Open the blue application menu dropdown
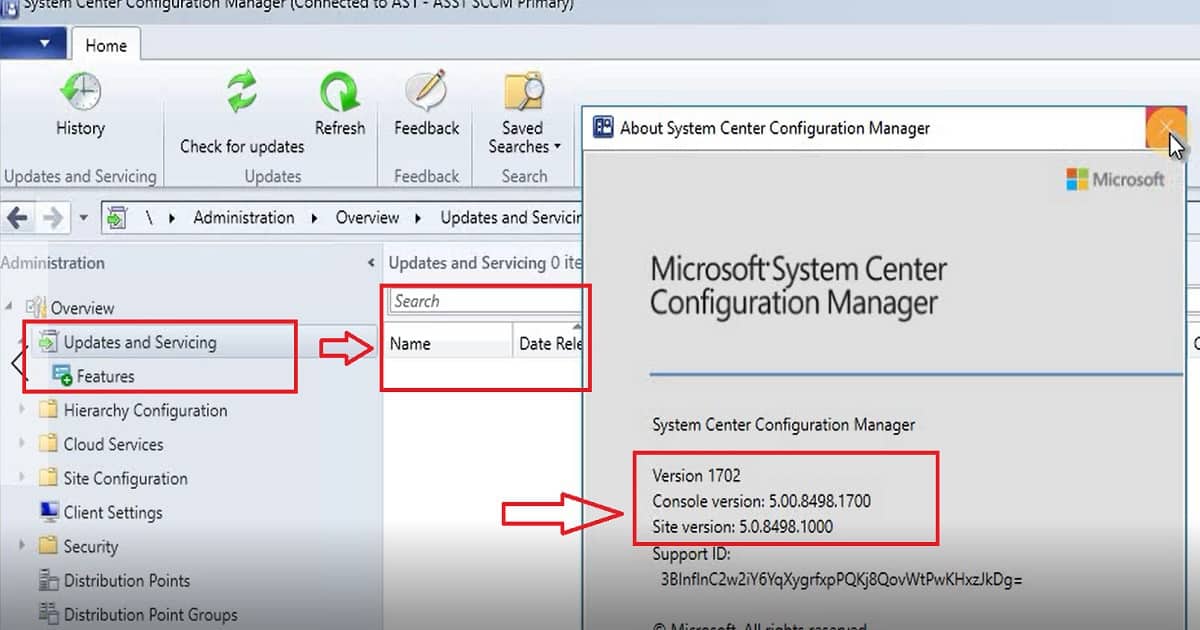Viewport: 1200px width, 630px height. point(33,44)
